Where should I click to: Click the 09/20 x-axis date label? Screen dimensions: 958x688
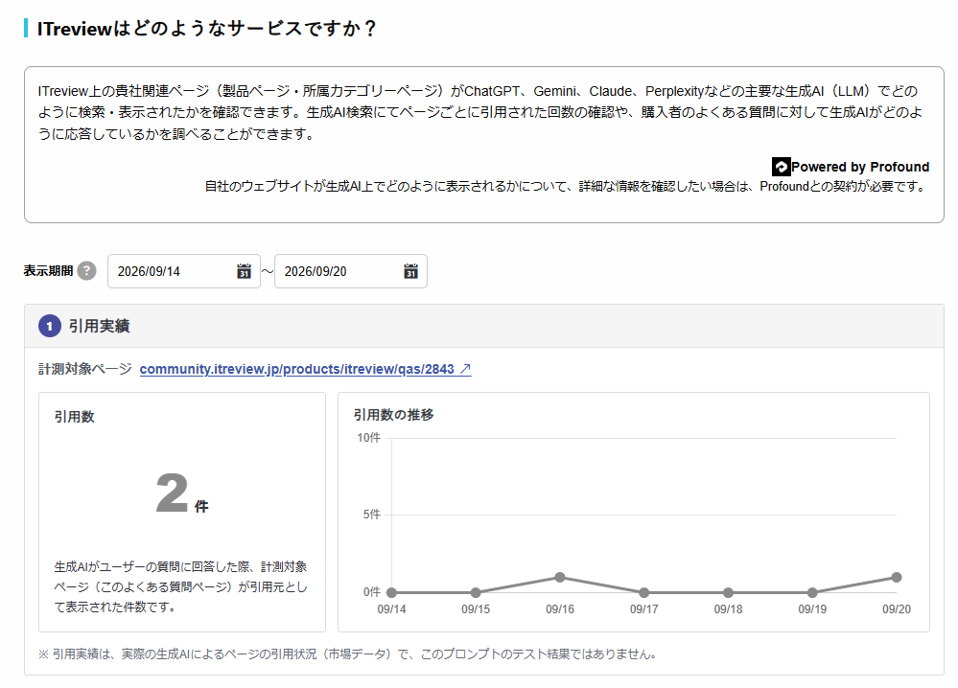click(x=896, y=609)
